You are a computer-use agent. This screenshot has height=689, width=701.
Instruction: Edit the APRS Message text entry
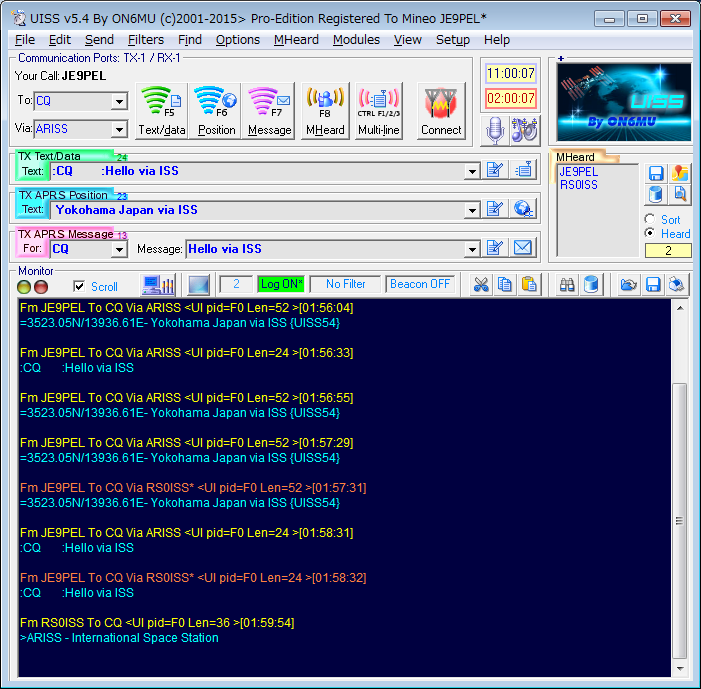495,248
